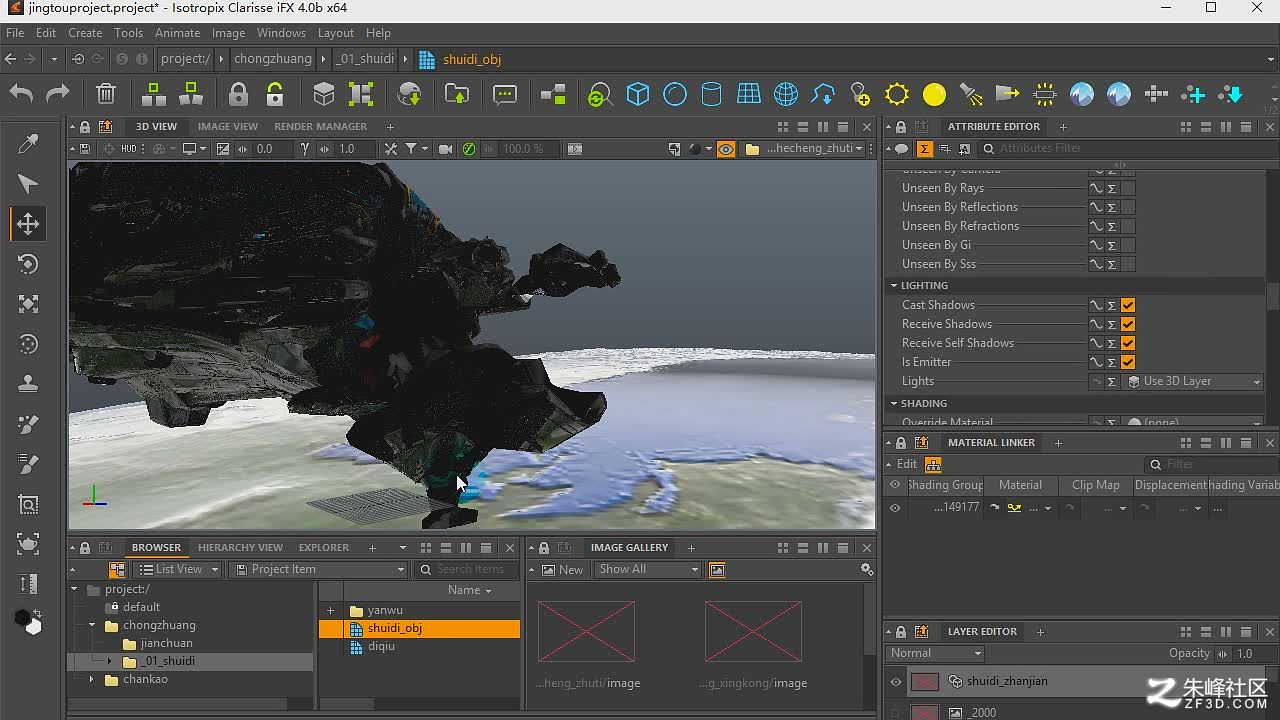
Task: Collapse the LIGHTING section
Action: click(894, 285)
